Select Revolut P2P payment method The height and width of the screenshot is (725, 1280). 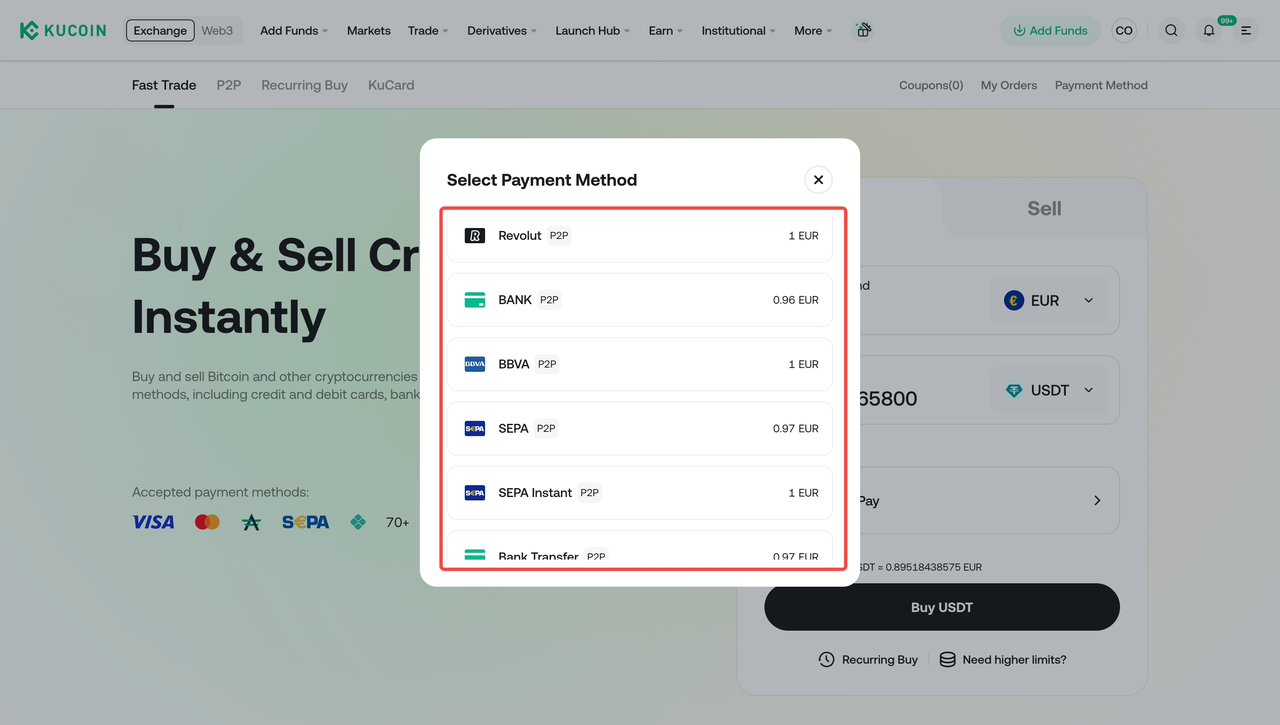pos(640,236)
